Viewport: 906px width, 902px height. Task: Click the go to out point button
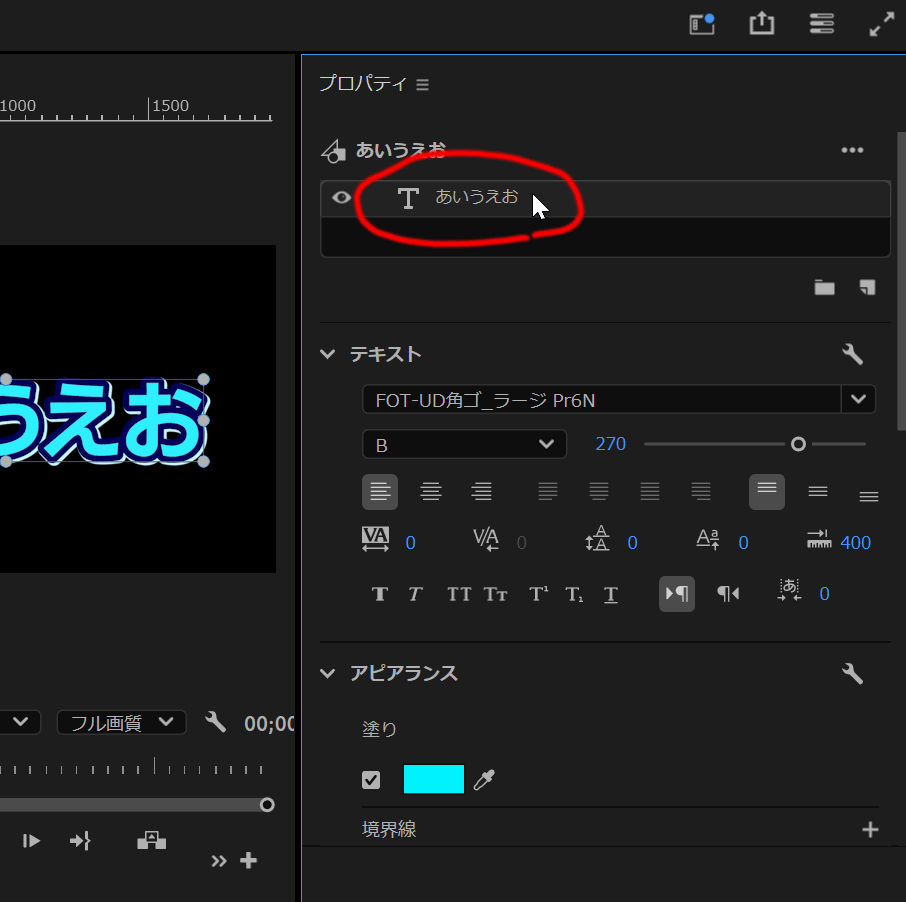(80, 841)
